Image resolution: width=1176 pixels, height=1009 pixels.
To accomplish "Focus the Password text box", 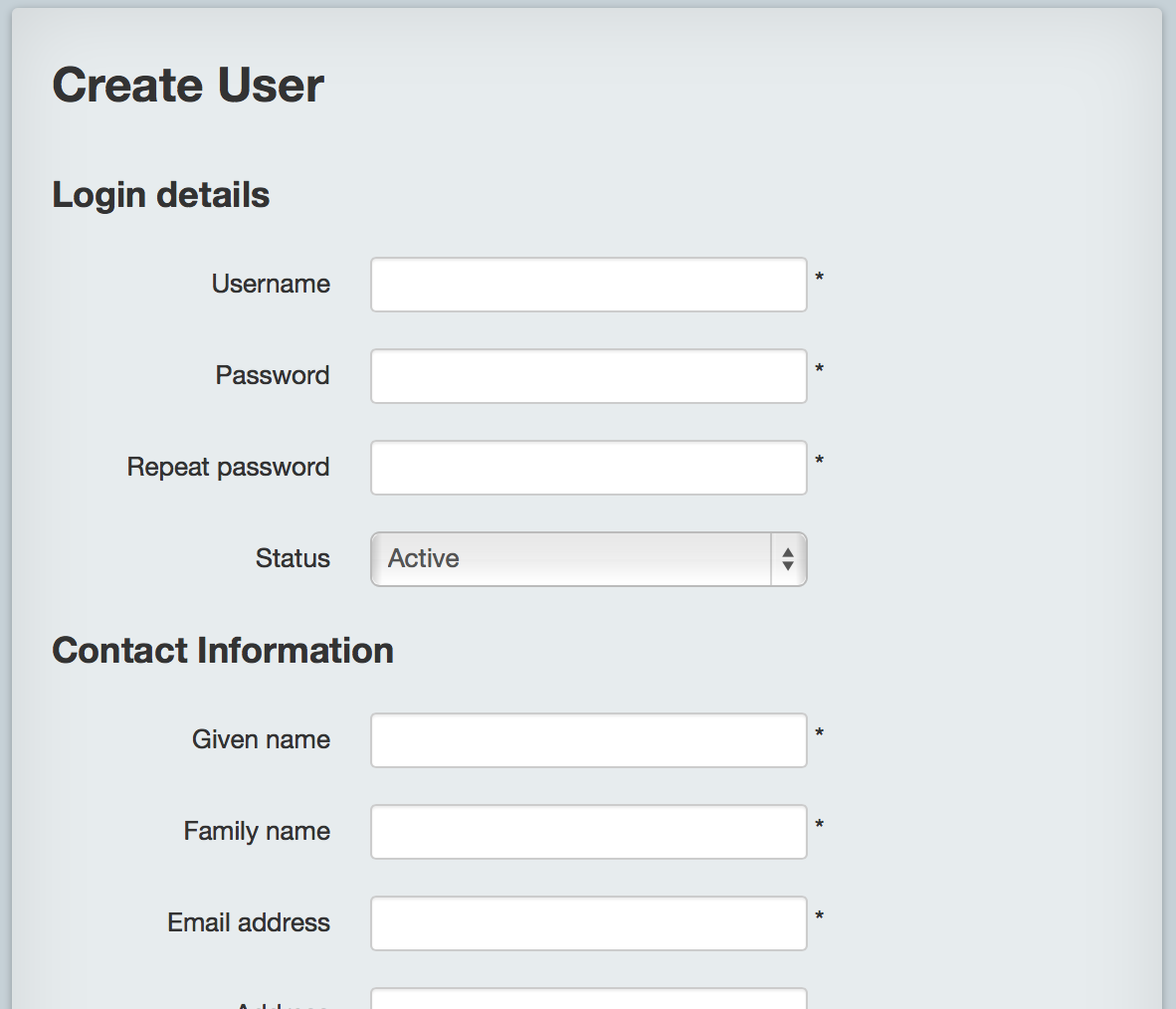I will (x=589, y=376).
